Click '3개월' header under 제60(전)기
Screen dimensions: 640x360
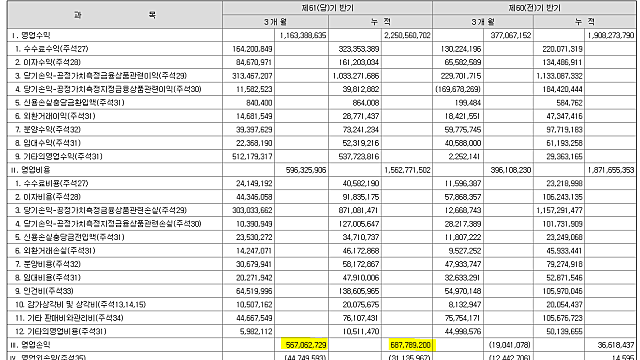(483, 22)
